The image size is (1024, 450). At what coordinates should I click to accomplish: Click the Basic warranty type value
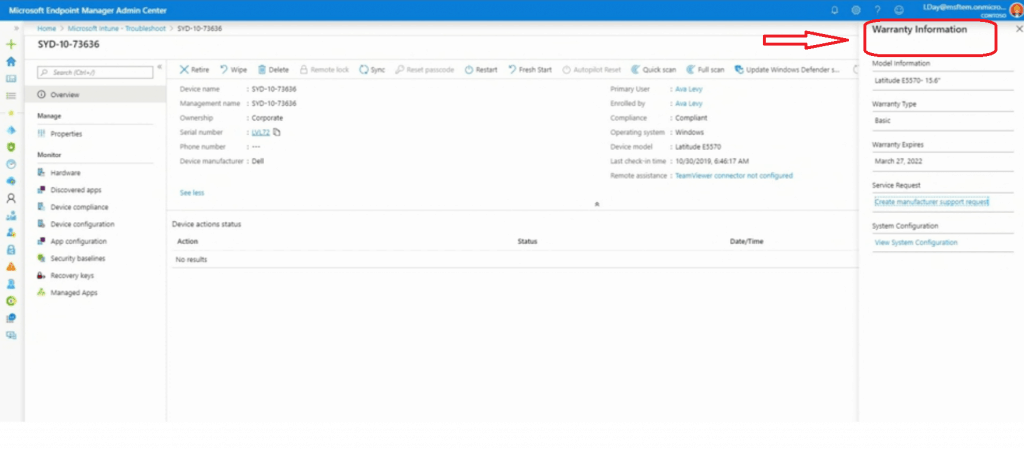[882, 120]
